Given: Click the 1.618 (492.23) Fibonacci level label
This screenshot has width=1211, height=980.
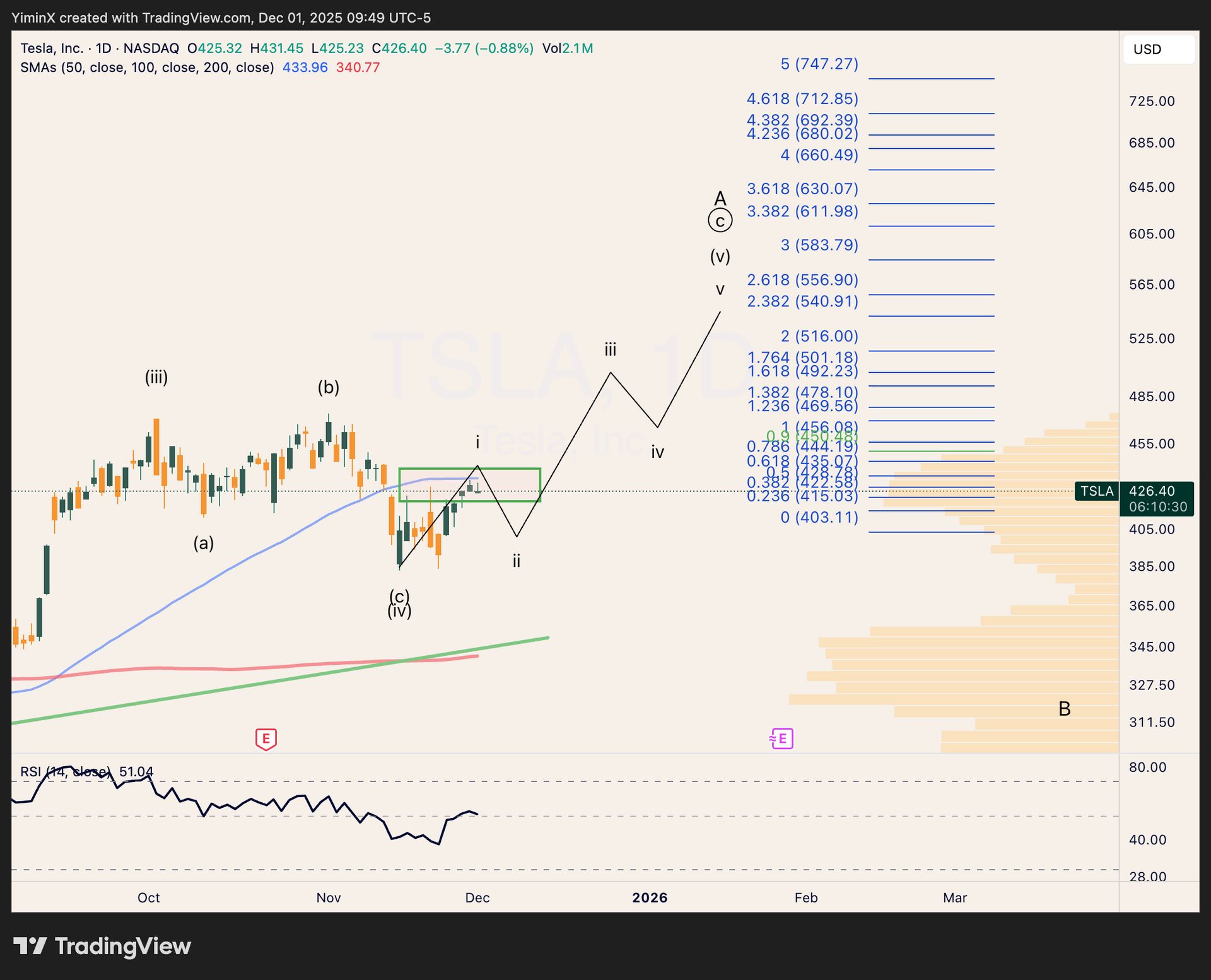Looking at the screenshot, I should (802, 371).
